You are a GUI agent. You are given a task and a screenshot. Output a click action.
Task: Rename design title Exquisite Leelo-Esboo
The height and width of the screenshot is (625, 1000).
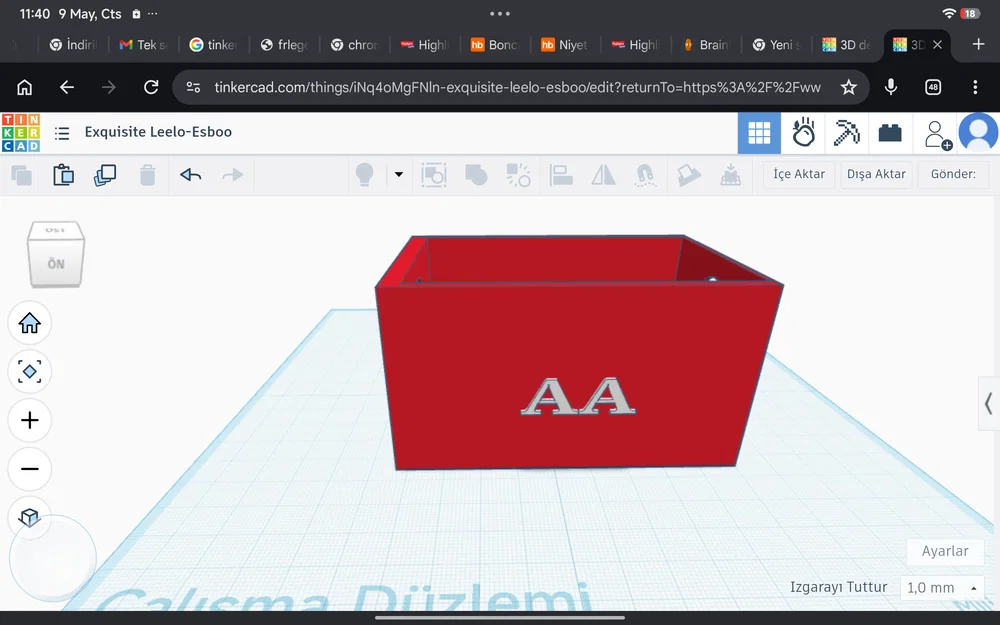(158, 132)
